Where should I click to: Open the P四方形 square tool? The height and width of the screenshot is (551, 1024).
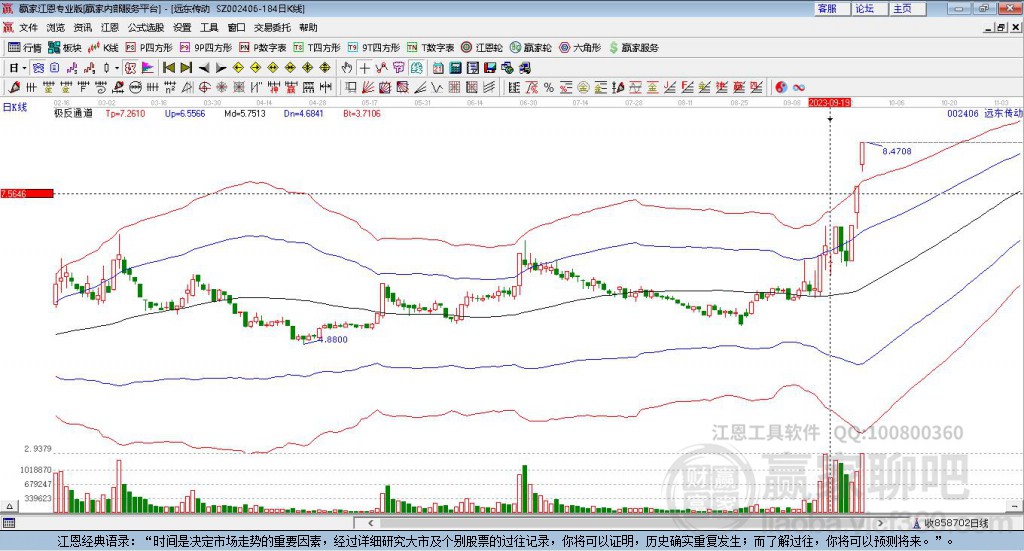pyautogui.click(x=149, y=48)
